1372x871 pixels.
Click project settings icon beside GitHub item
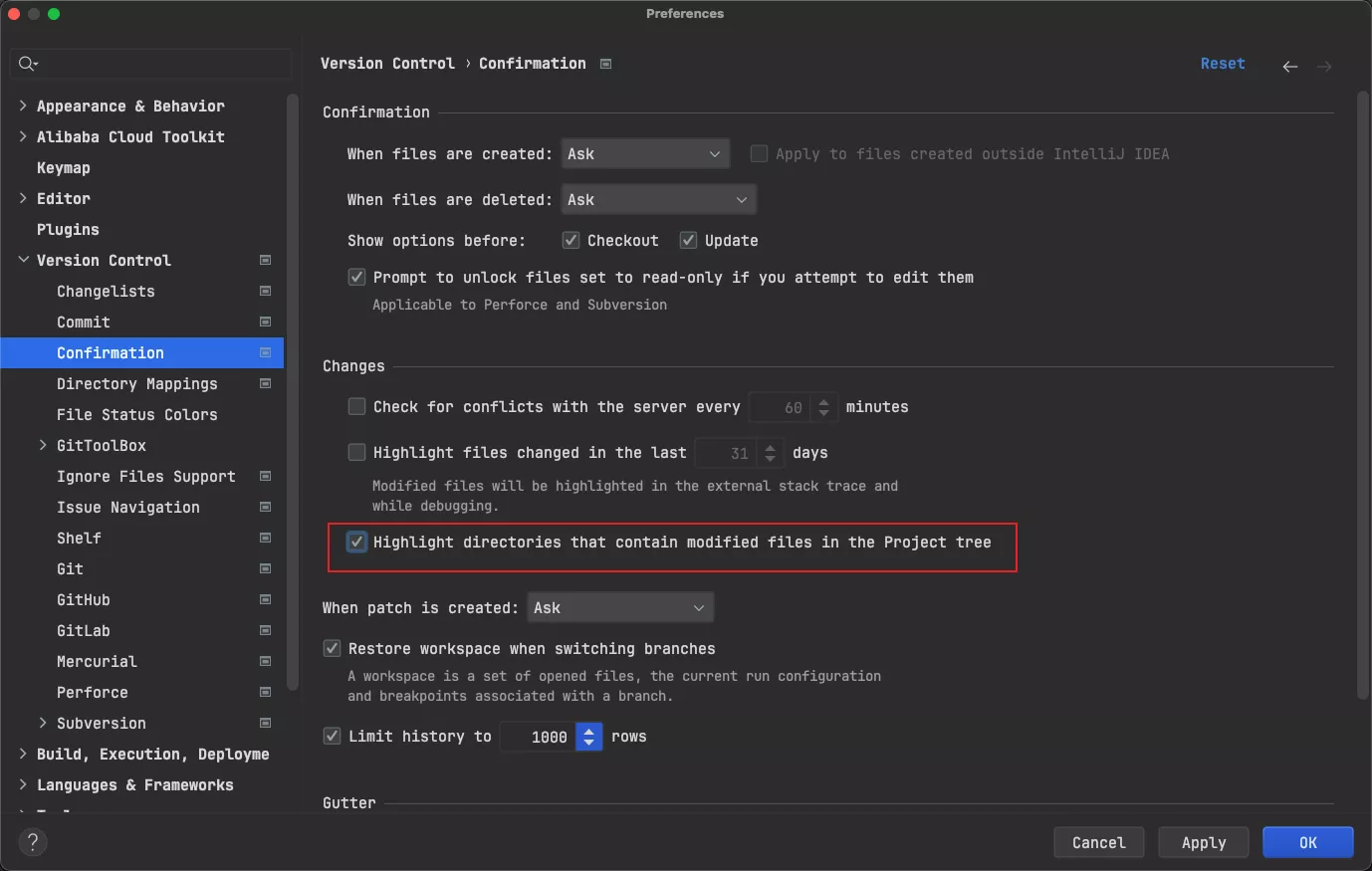(x=265, y=600)
